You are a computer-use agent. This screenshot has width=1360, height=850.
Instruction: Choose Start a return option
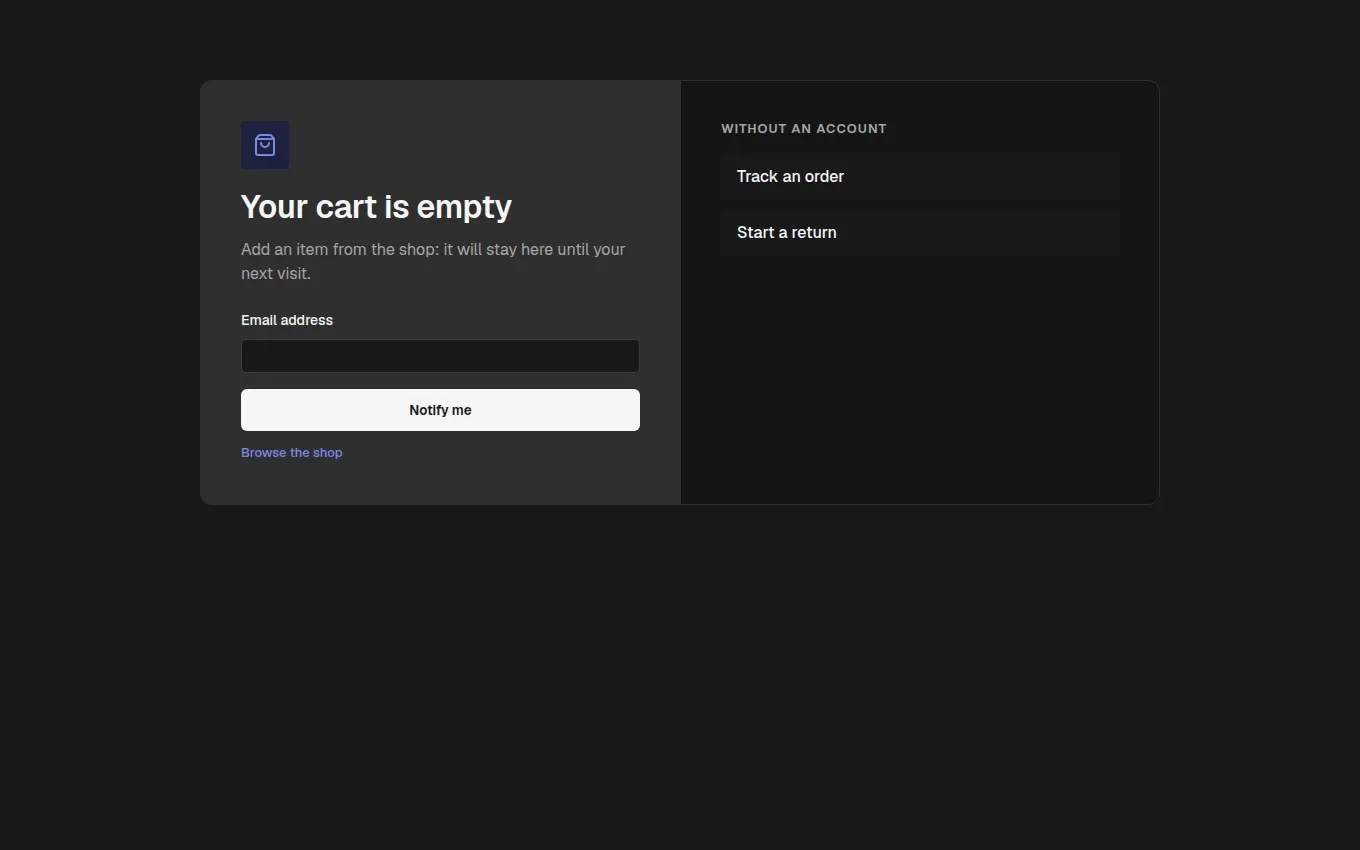pos(920,233)
